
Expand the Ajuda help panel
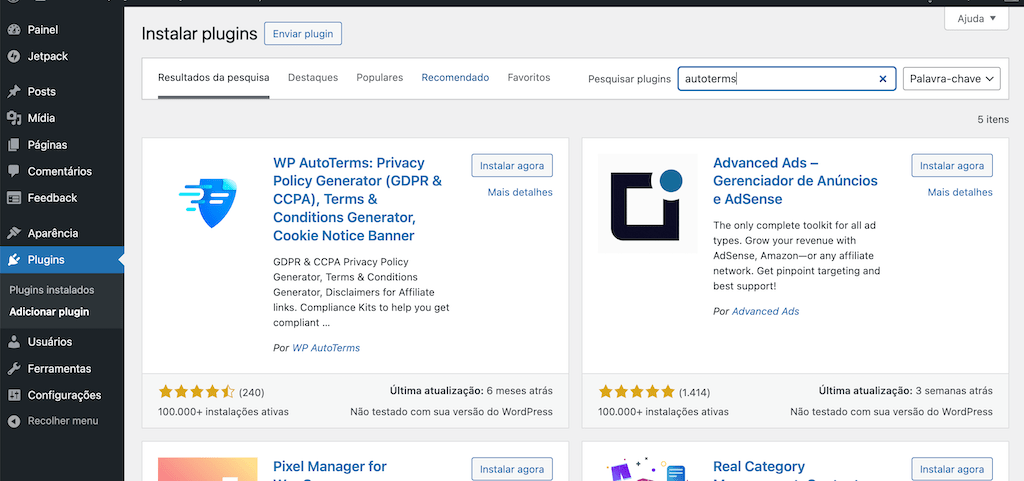[975, 19]
